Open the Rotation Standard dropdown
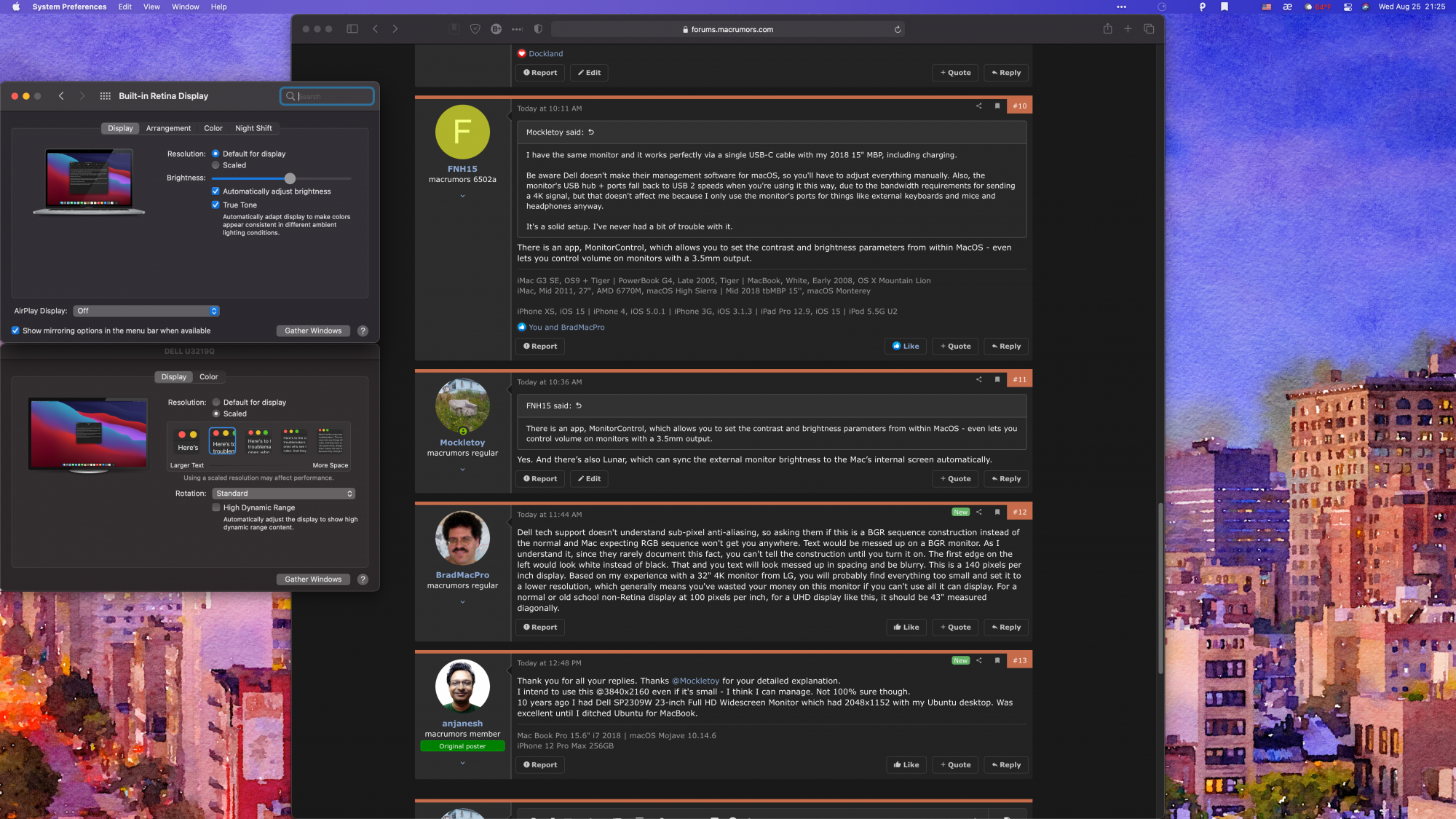The height and width of the screenshot is (819, 1456). [x=284, y=494]
